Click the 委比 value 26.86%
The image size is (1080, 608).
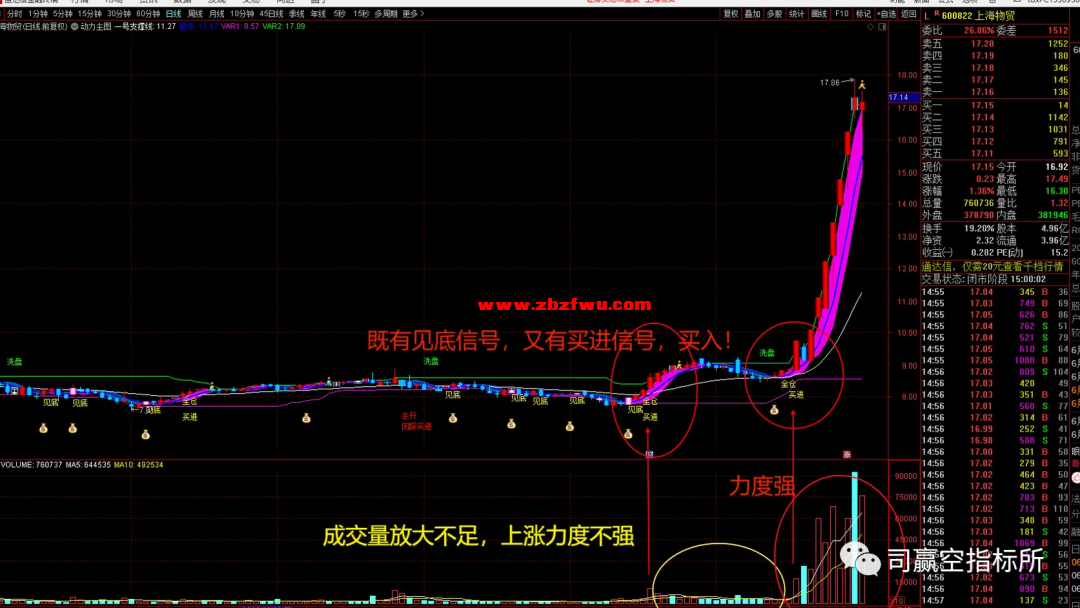click(979, 31)
